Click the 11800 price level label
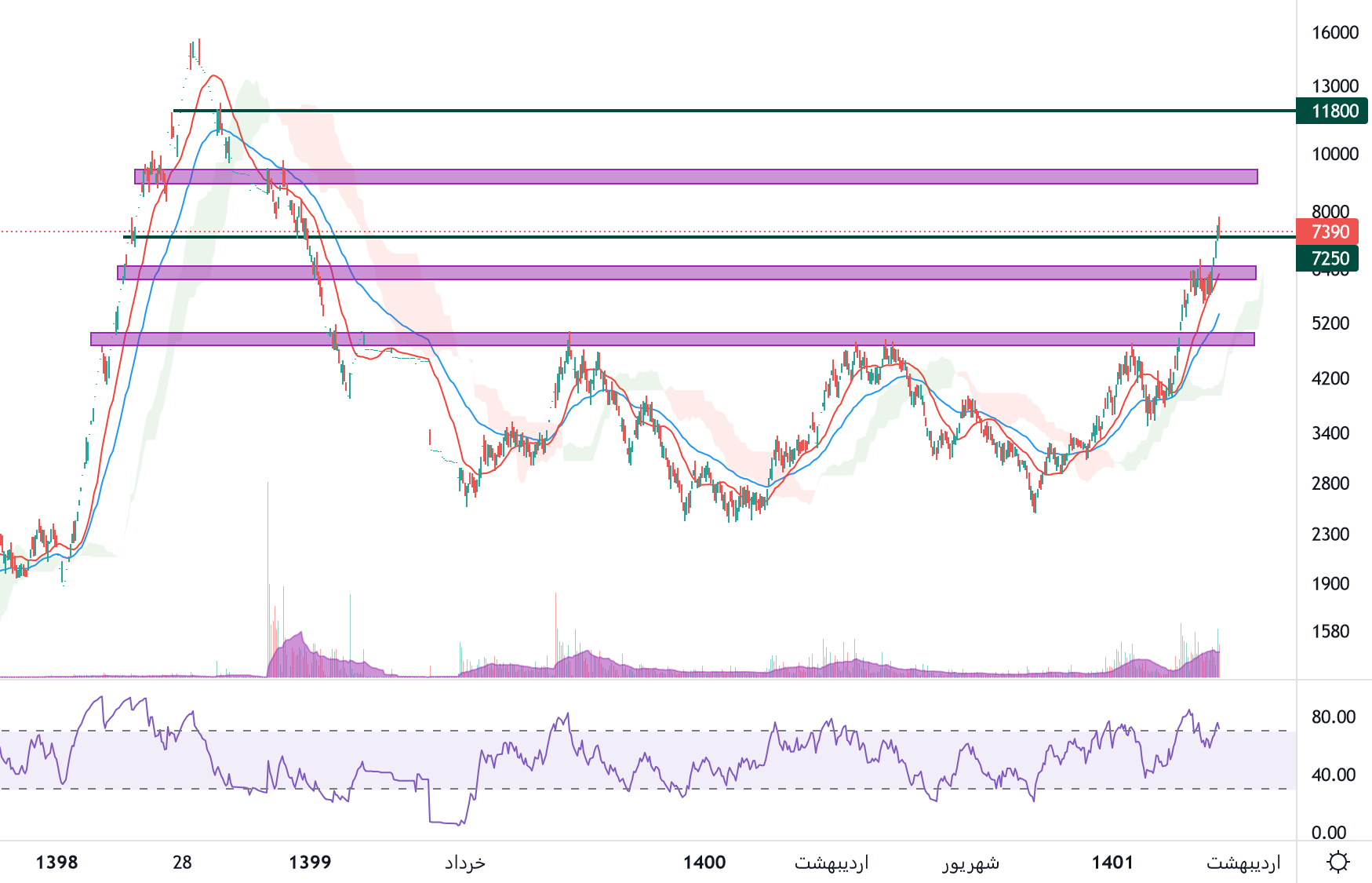This screenshot has width=1372, height=883. coord(1334,111)
